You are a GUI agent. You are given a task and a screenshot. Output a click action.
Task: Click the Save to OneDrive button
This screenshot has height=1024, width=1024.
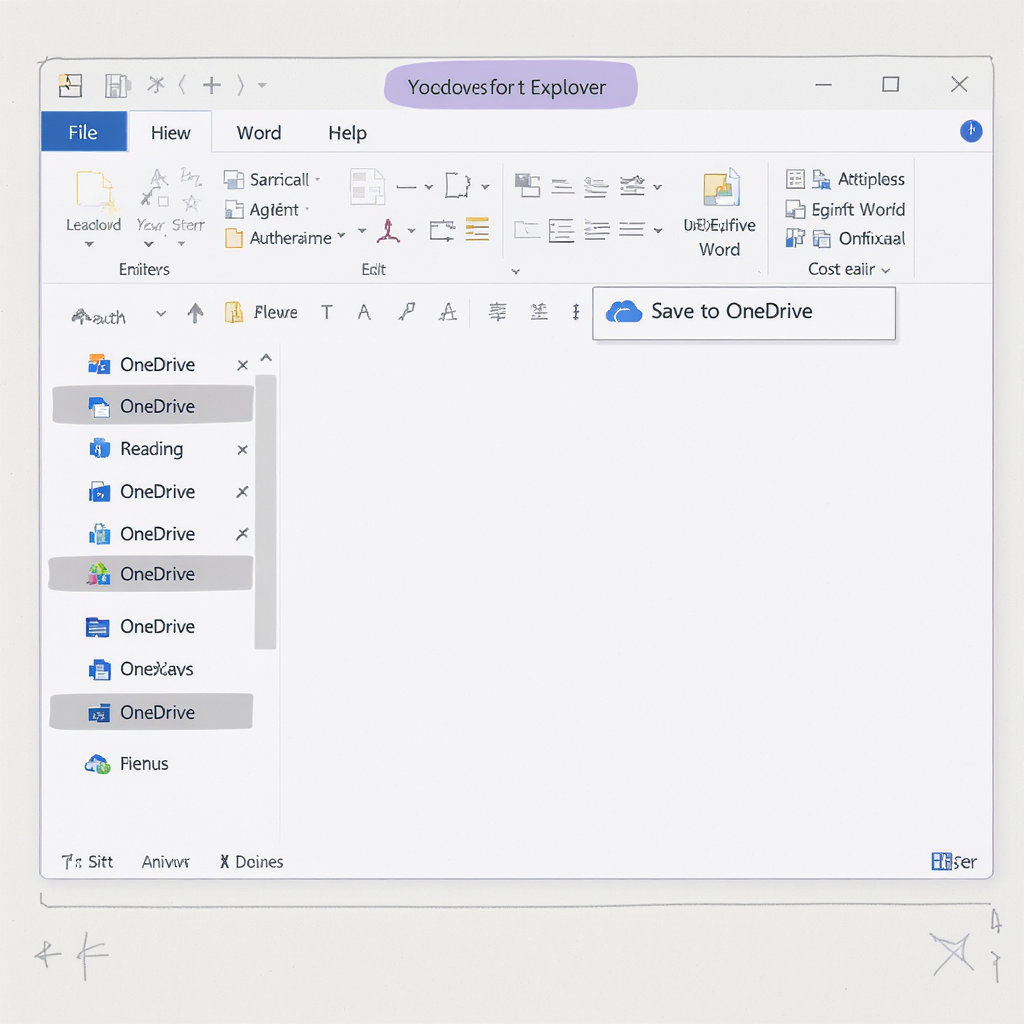[744, 313]
